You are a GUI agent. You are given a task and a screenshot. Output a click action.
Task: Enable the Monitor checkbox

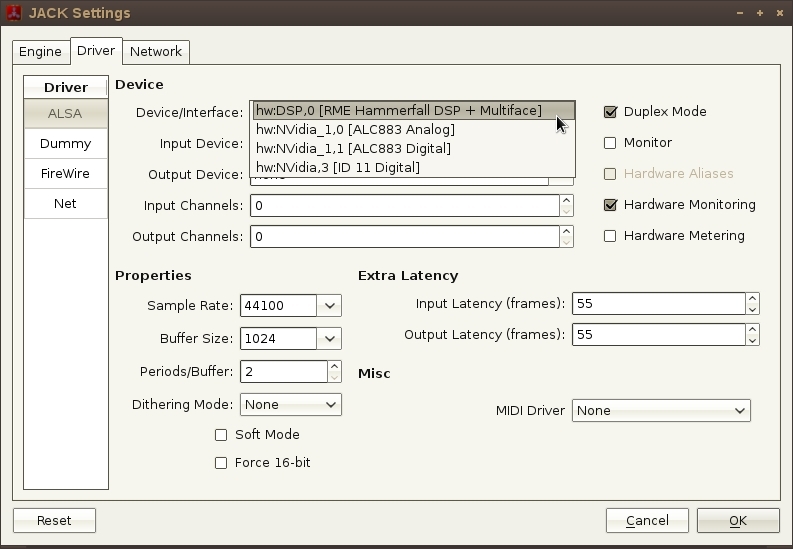(610, 143)
